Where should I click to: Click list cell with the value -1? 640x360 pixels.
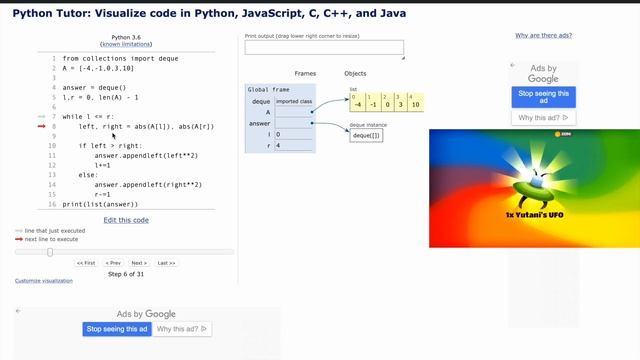coord(373,102)
